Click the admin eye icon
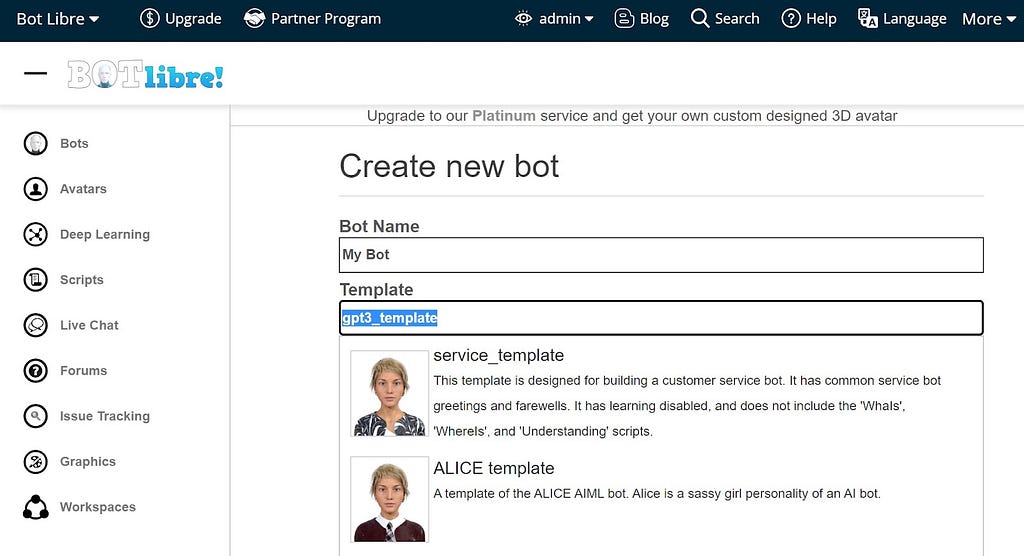 coord(523,18)
